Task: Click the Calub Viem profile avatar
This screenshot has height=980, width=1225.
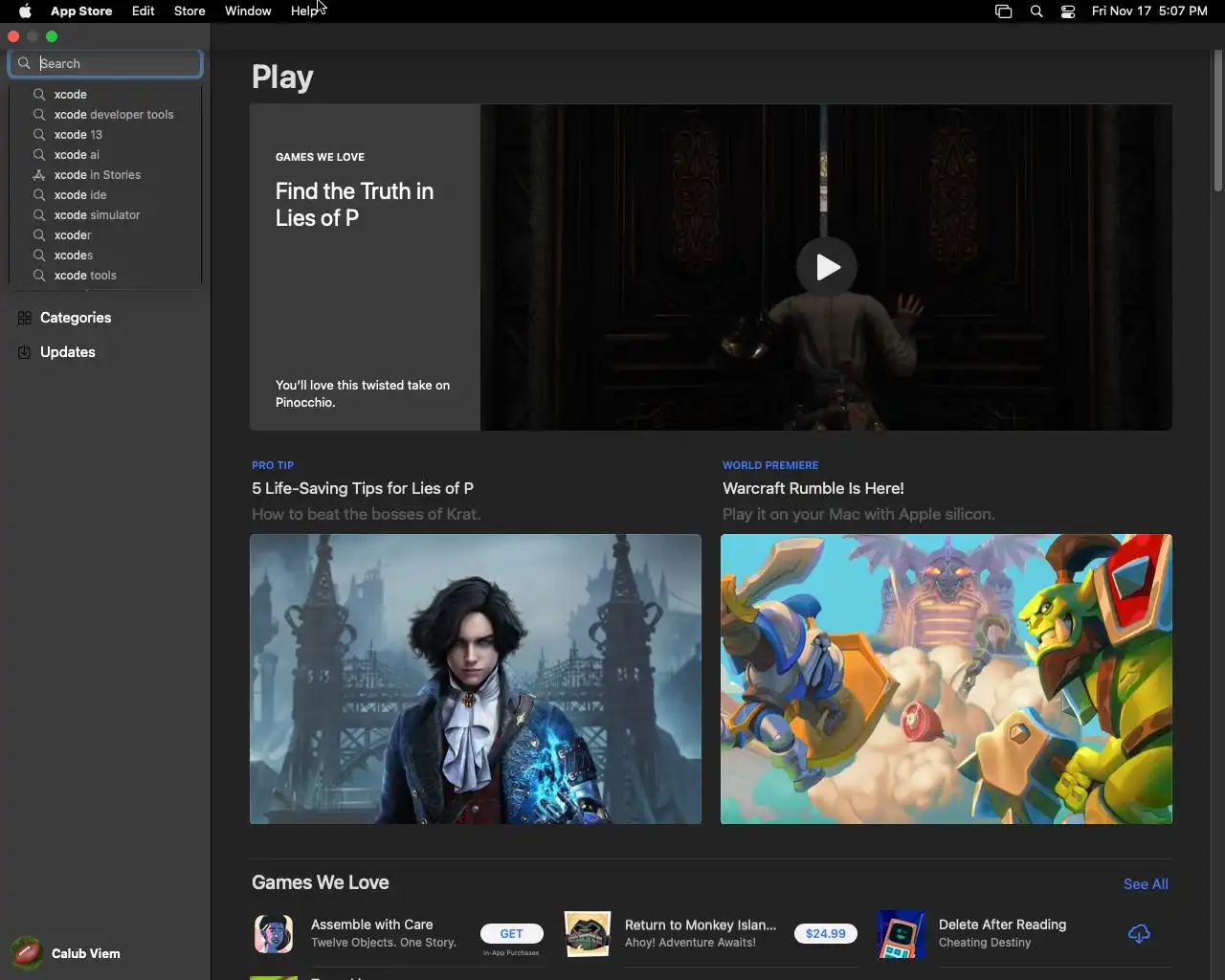Action: click(x=27, y=953)
